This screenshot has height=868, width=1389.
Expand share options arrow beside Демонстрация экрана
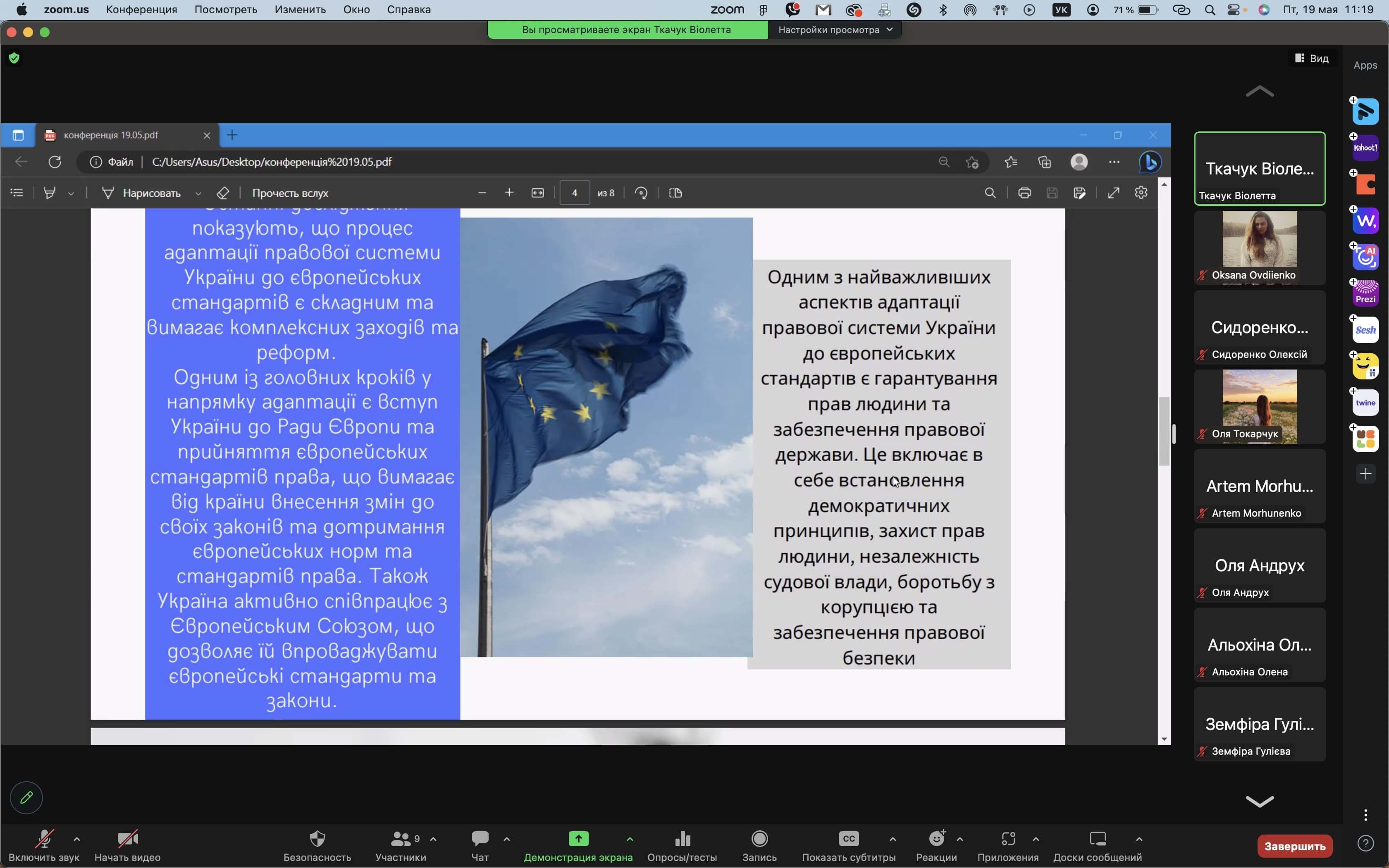[x=630, y=839]
